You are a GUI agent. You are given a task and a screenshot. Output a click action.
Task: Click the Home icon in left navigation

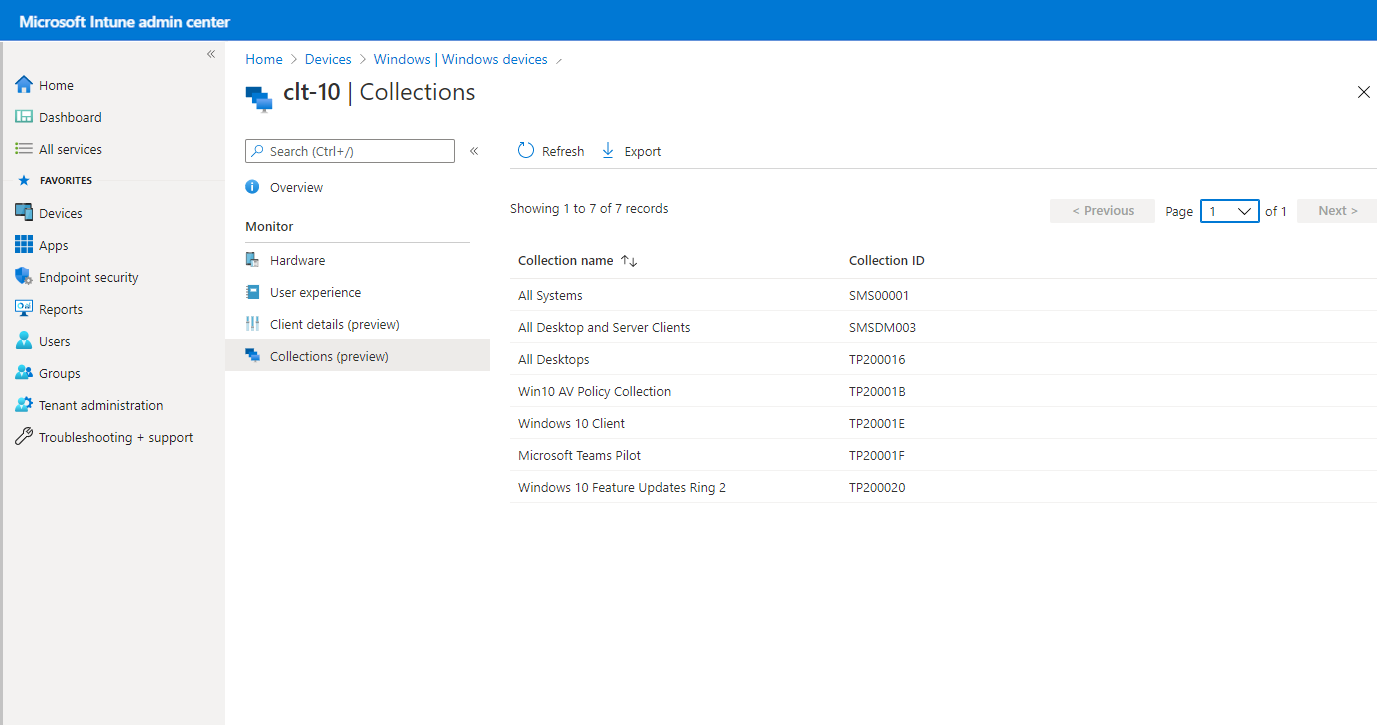[x=24, y=85]
